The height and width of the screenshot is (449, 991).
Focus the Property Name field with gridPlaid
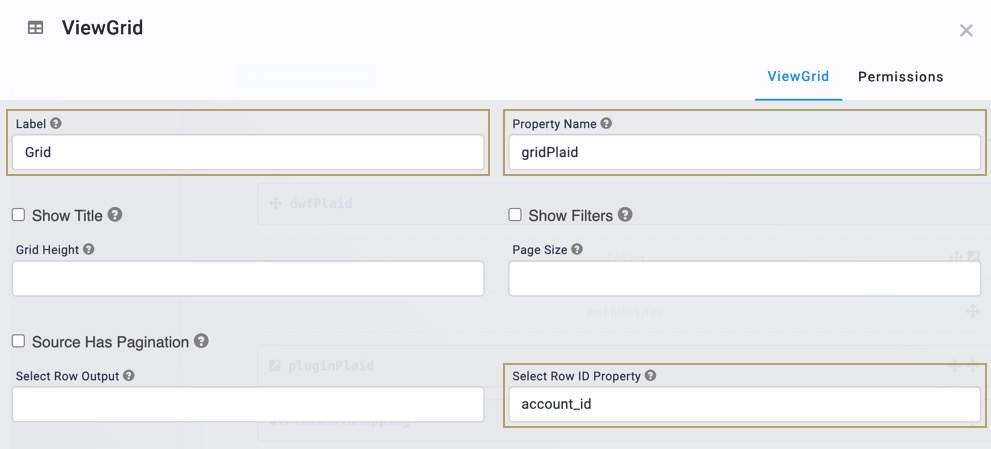(745, 152)
